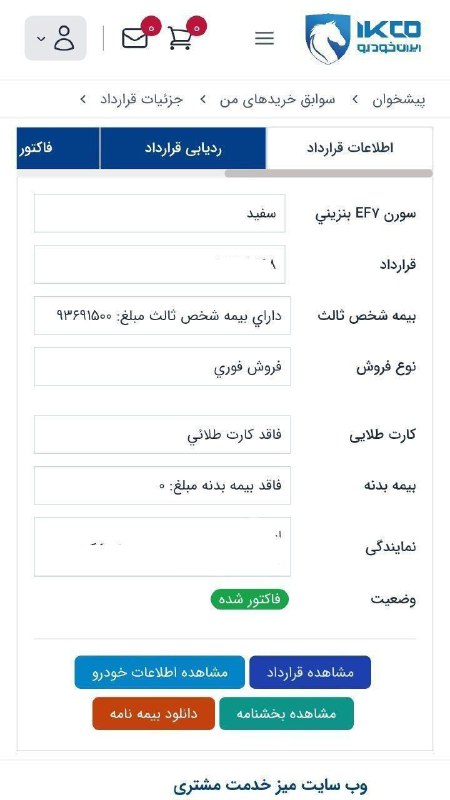Click the green فاکتور شده status badge
The width and height of the screenshot is (450, 800).
249,599
